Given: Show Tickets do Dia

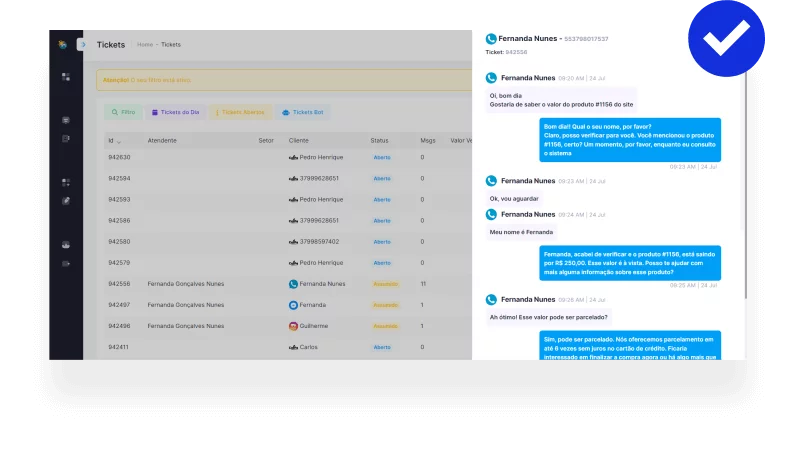Looking at the screenshot, I should click(x=175, y=112).
